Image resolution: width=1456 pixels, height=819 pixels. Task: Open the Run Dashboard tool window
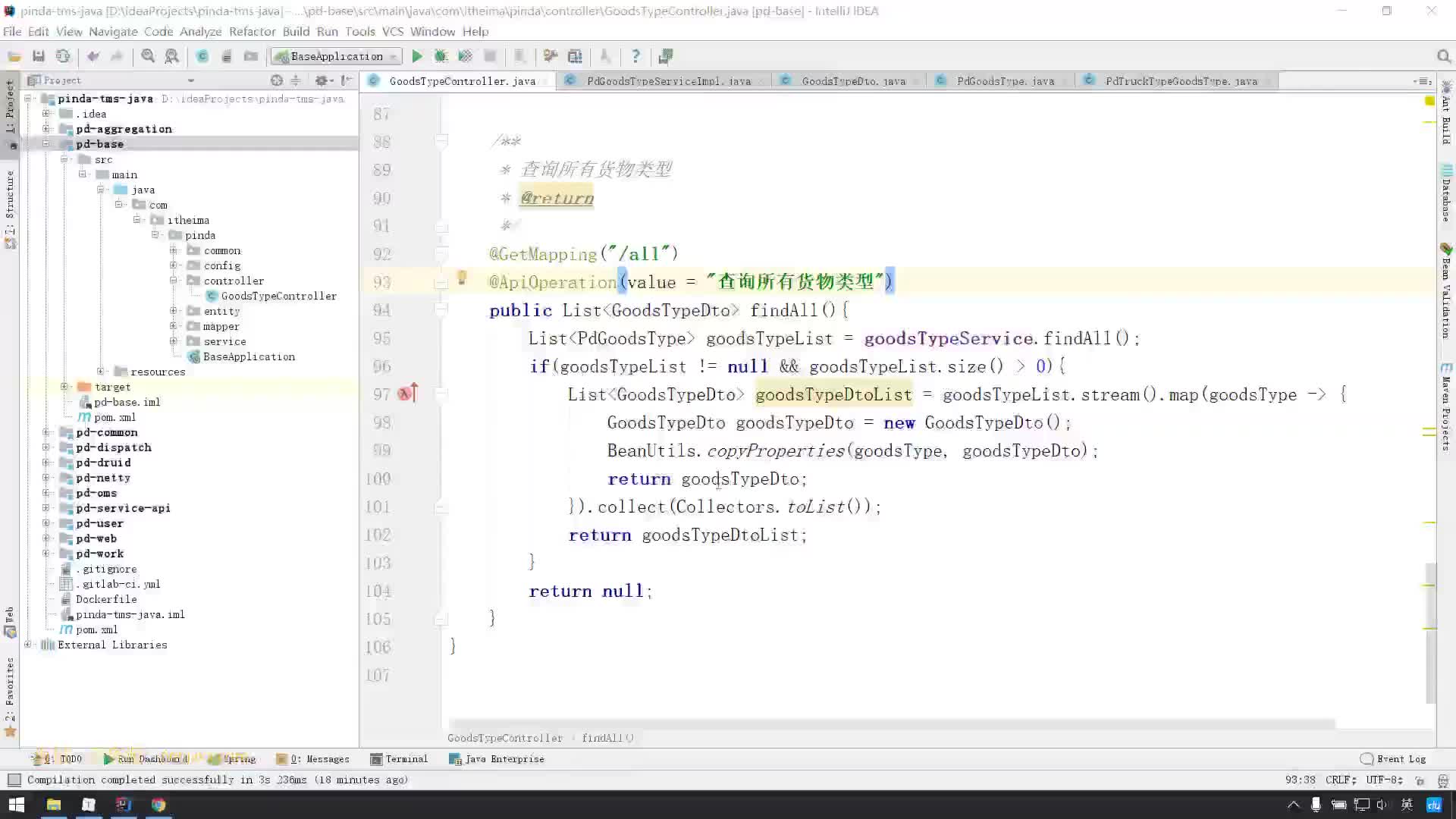[145, 759]
